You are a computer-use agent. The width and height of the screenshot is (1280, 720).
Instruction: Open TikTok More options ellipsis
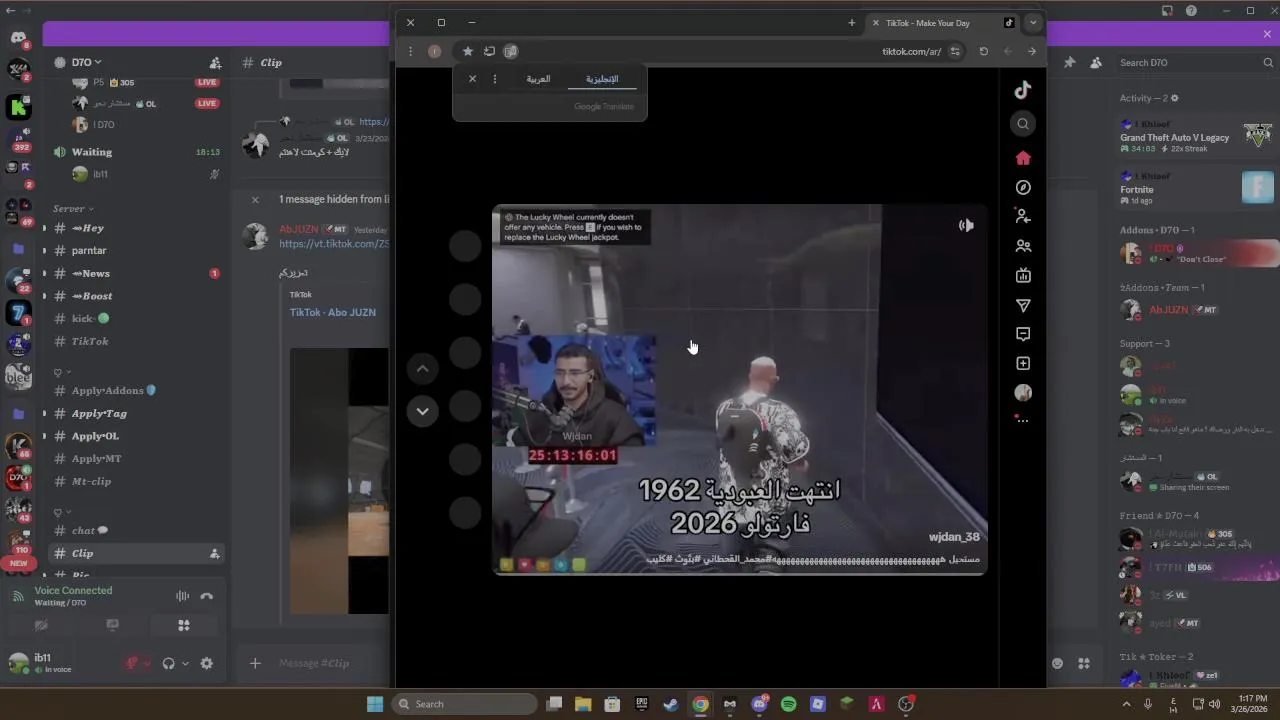[1022, 420]
